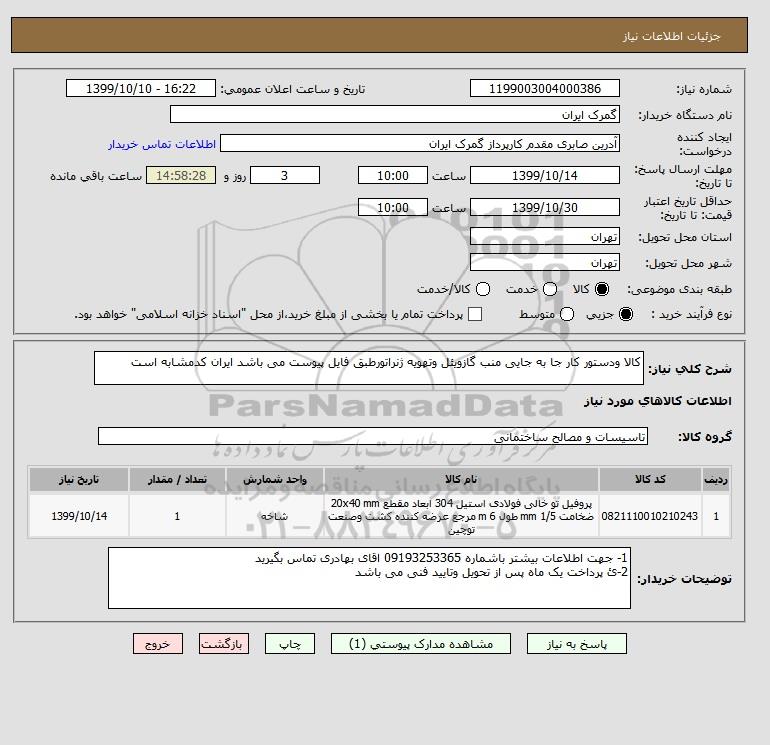Click the remaining days field showing 3
Image resolution: width=770 pixels, height=745 pixels.
[285, 175]
